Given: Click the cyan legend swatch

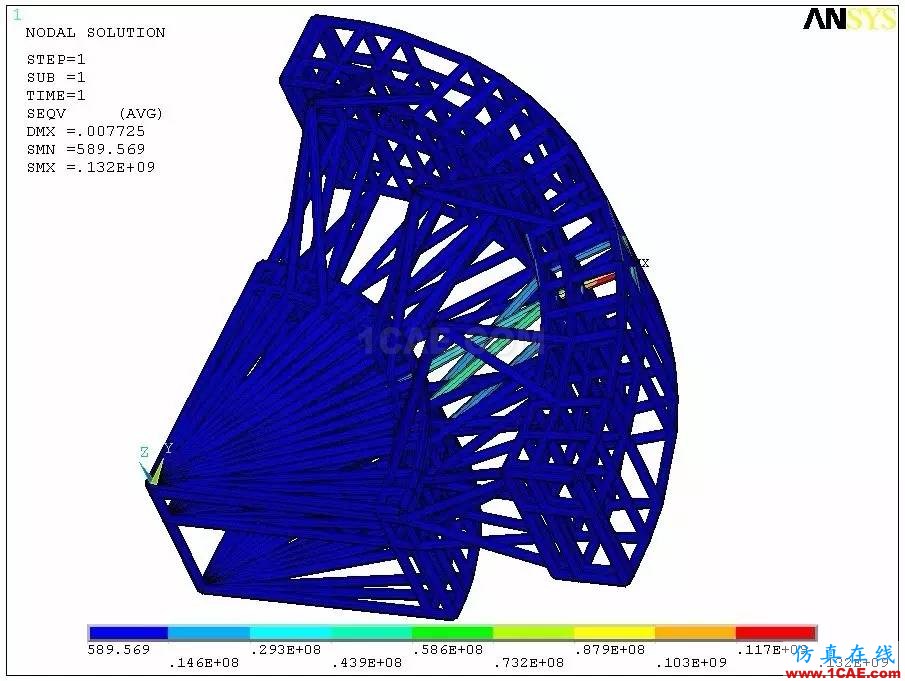Looking at the screenshot, I should point(290,633).
